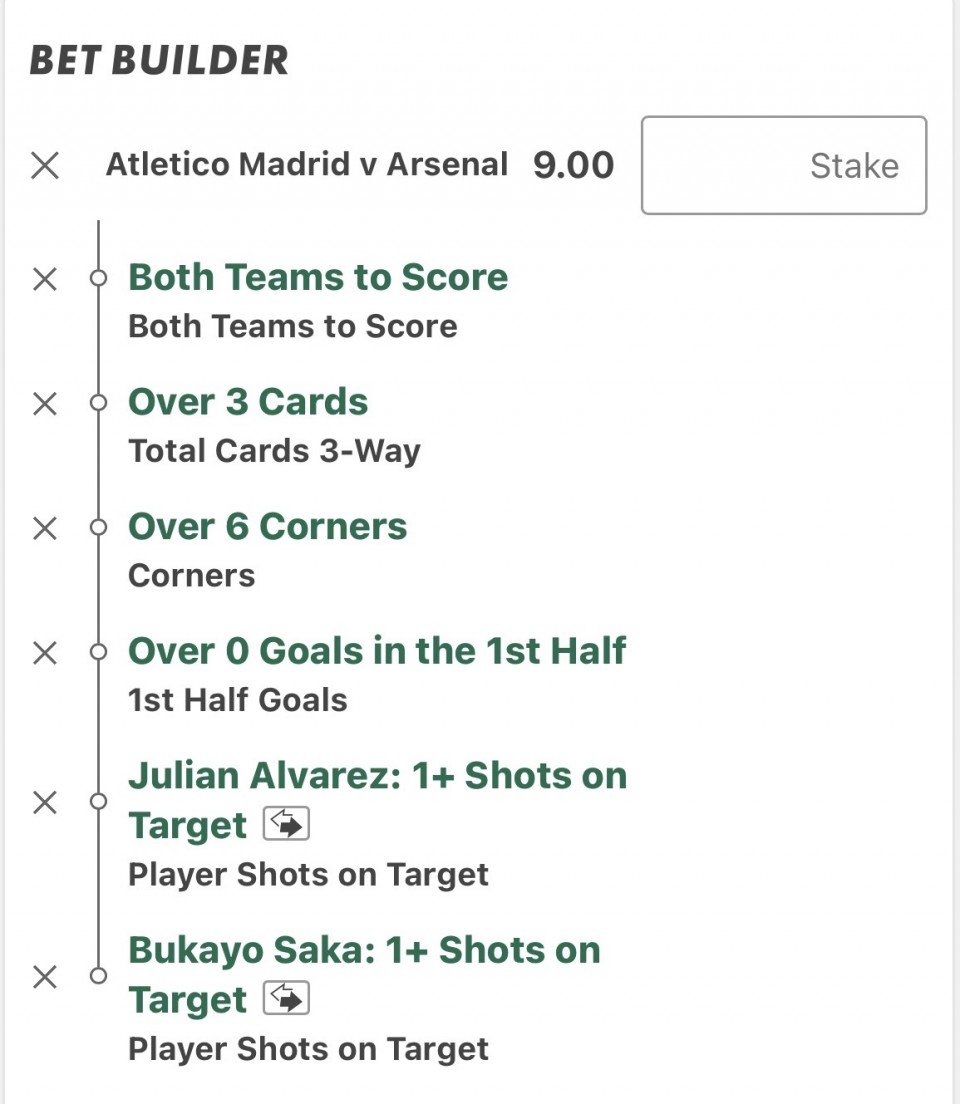Remove the Both Teams to Score selection

point(45,279)
